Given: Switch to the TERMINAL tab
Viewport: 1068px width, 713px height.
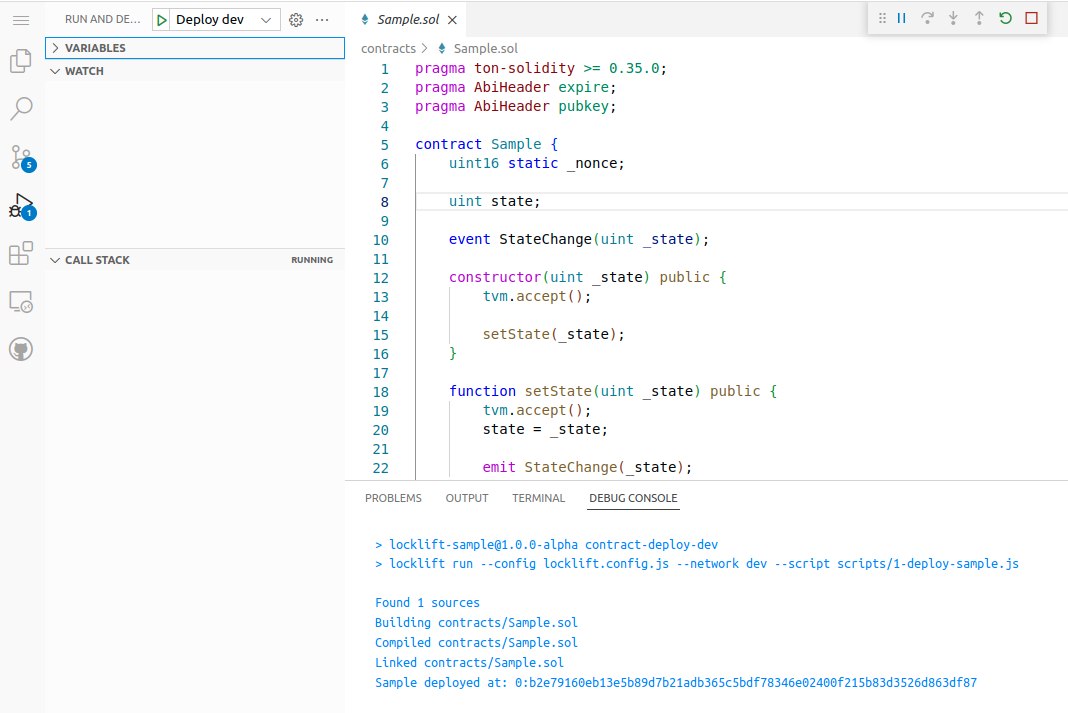Looking at the screenshot, I should pyautogui.click(x=538, y=498).
